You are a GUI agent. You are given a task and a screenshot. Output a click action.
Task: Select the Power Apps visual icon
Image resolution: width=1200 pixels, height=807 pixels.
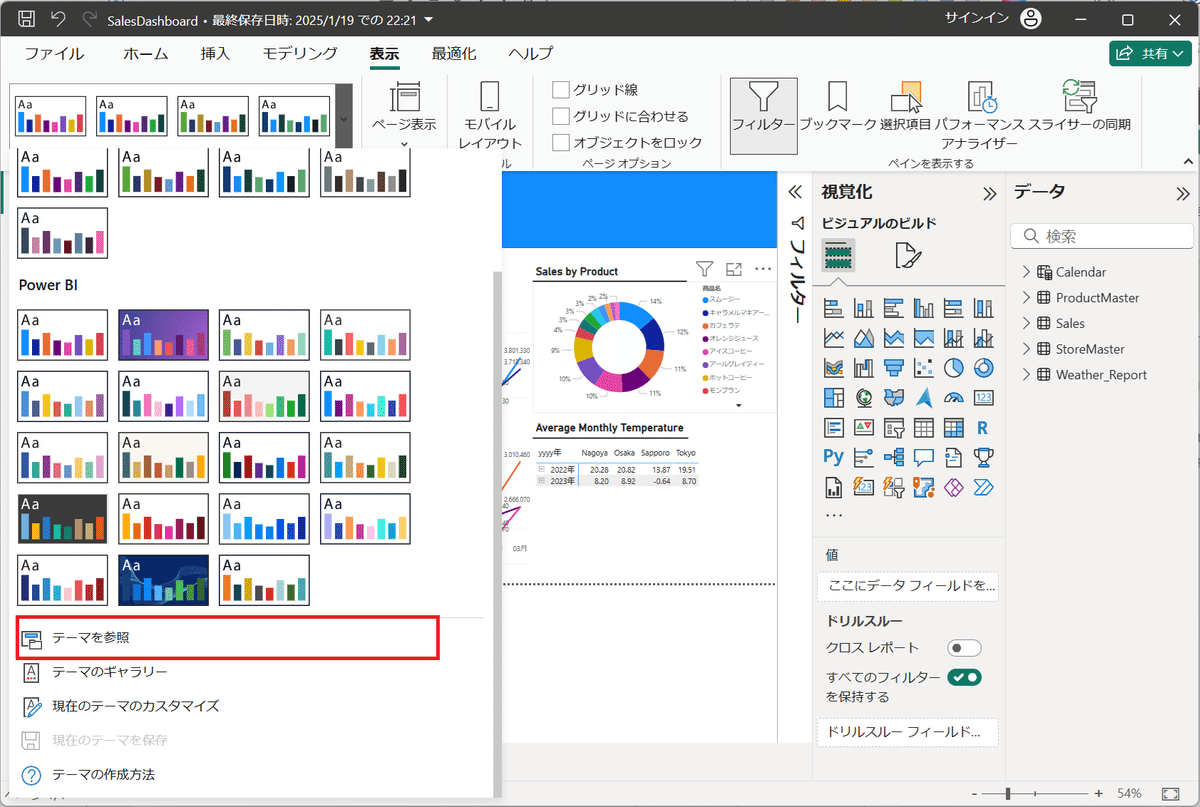(x=953, y=487)
